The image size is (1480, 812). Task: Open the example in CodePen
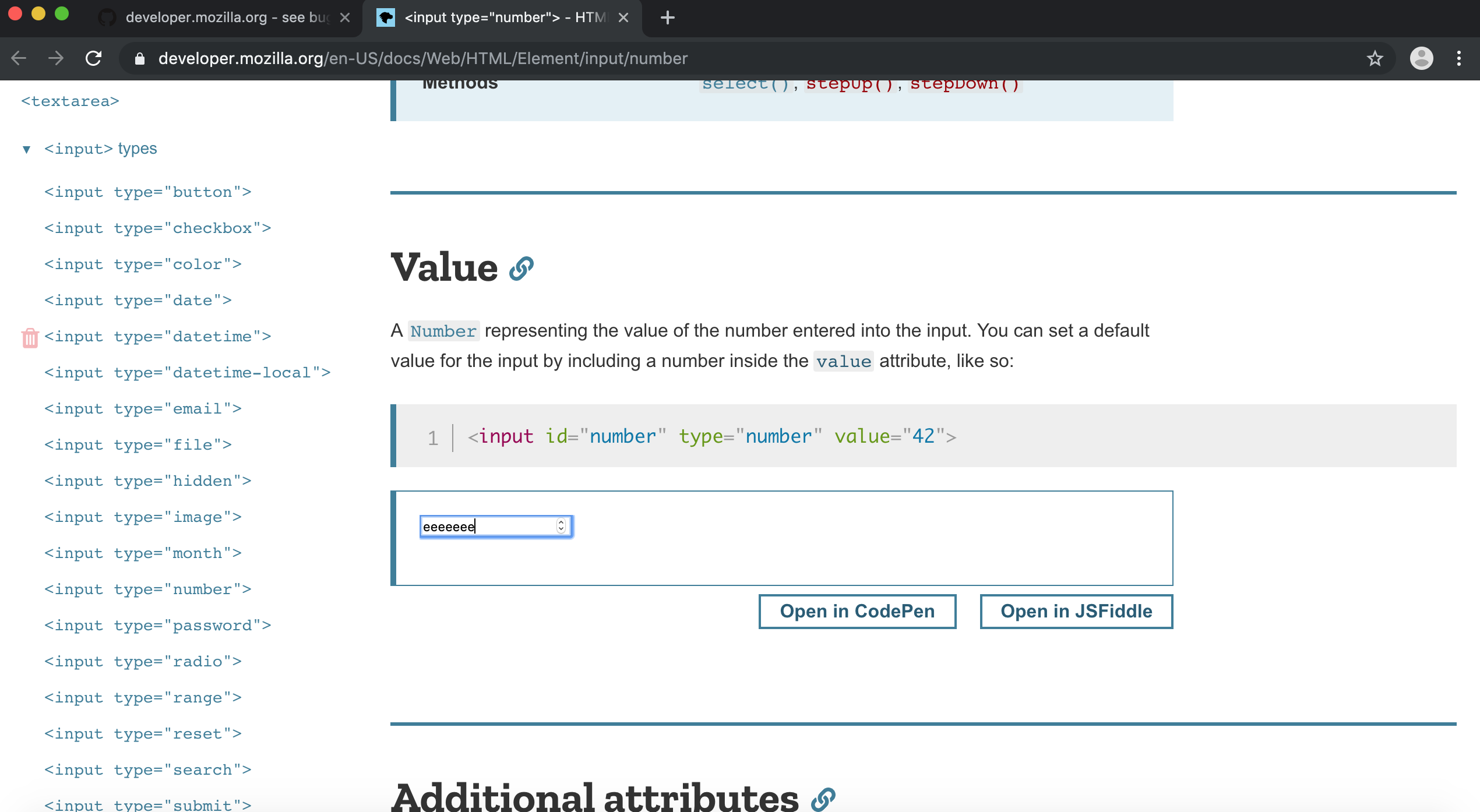(857, 611)
